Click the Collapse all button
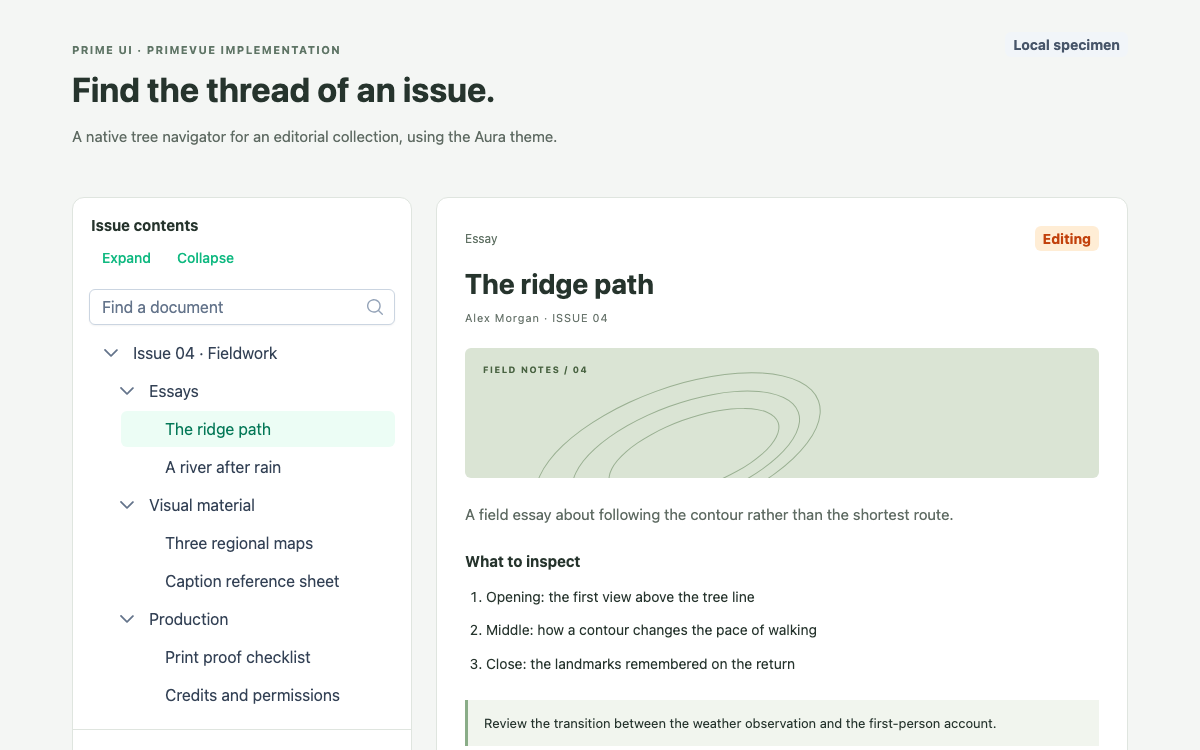 [x=205, y=258]
